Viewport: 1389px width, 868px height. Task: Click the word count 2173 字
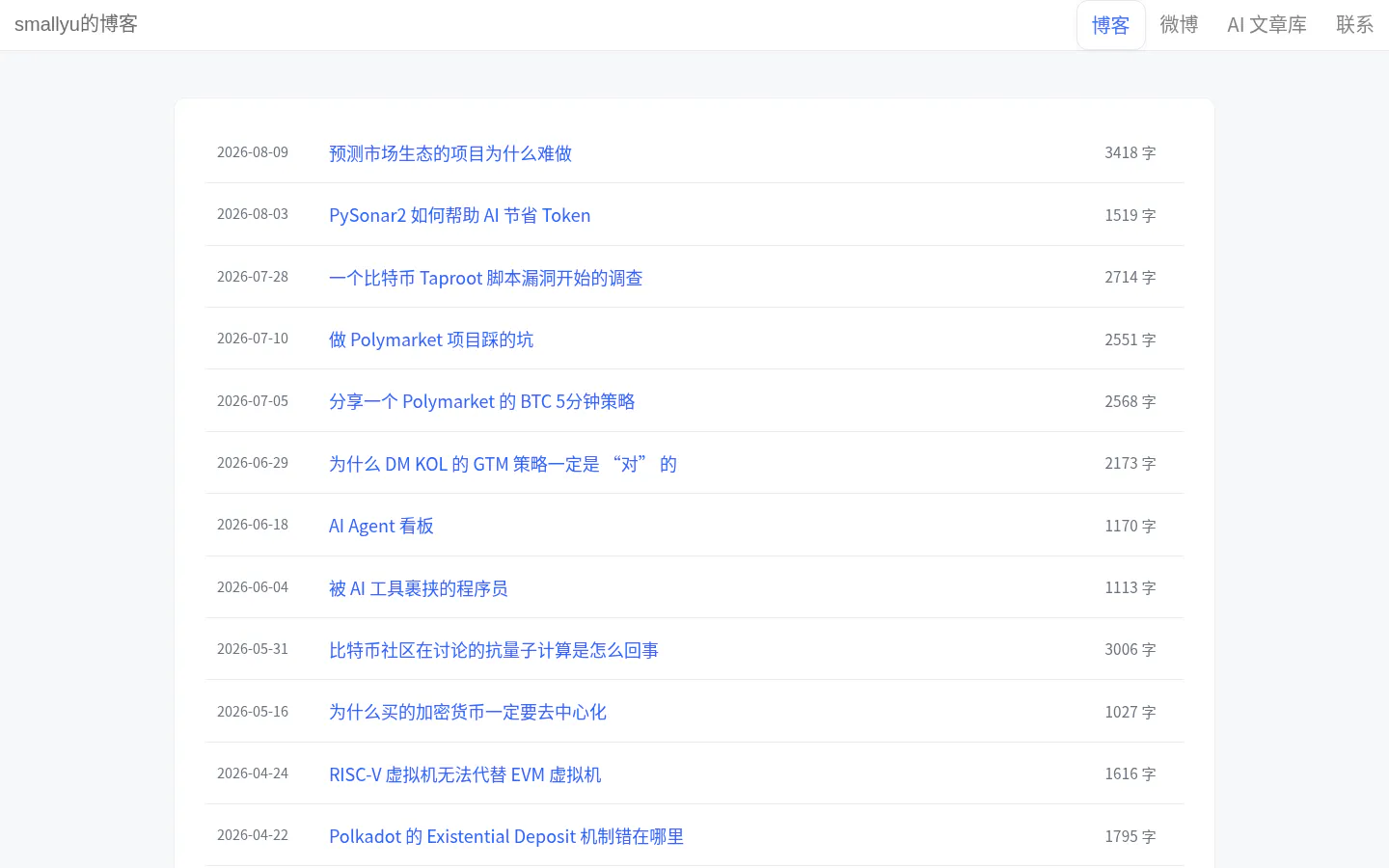pos(1130,464)
